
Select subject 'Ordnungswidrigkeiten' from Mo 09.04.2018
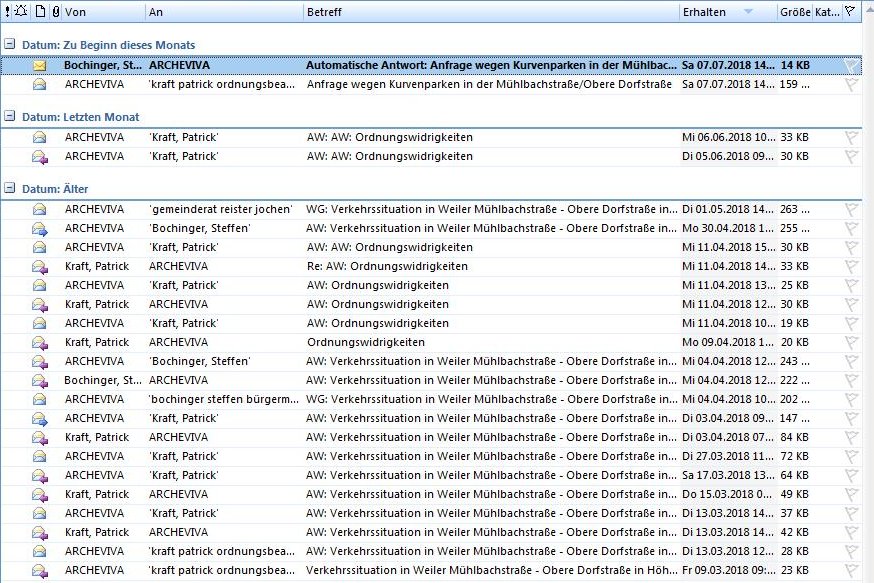[x=366, y=342]
